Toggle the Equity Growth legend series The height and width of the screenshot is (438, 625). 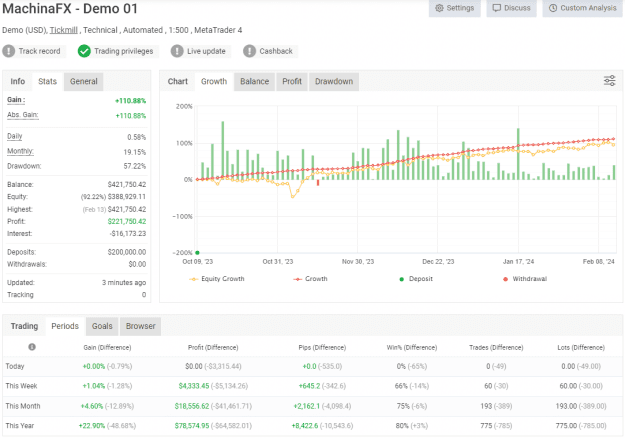217,279
